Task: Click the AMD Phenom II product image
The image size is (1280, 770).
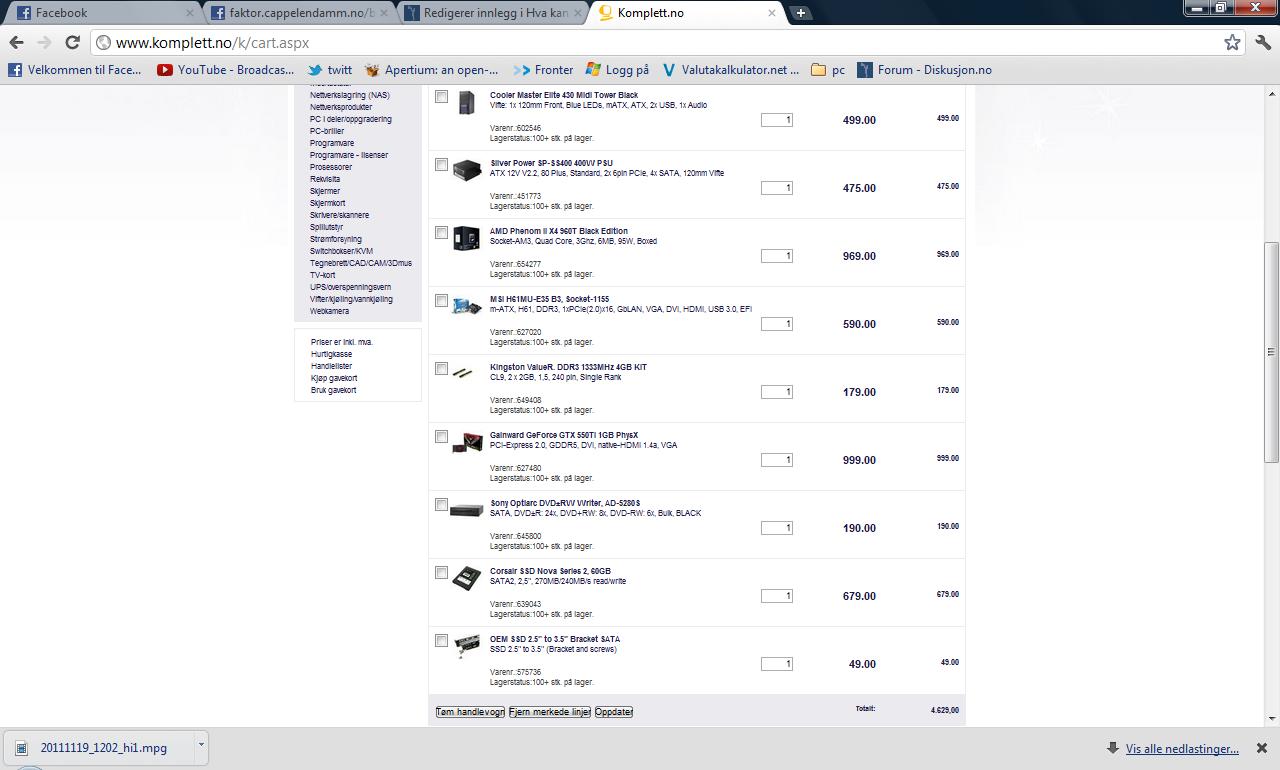Action: (466, 238)
